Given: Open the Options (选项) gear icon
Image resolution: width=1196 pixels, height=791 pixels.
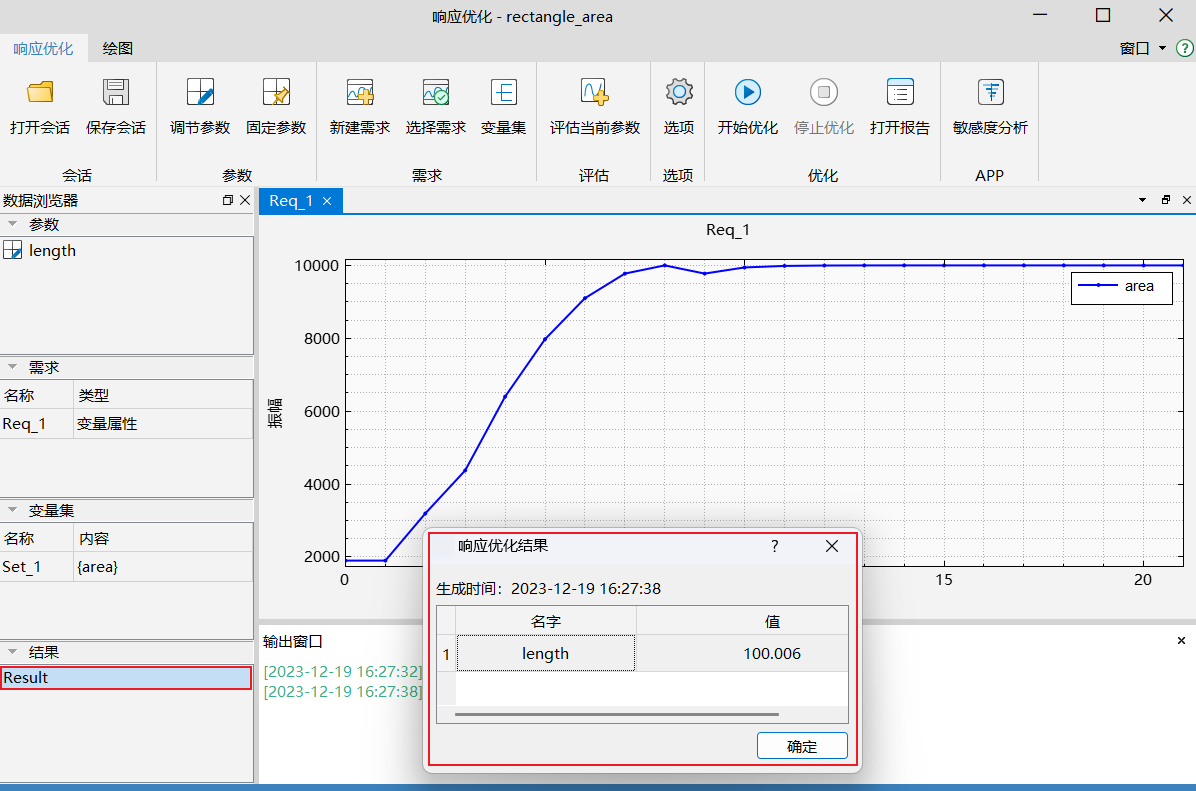Looking at the screenshot, I should click(x=679, y=94).
